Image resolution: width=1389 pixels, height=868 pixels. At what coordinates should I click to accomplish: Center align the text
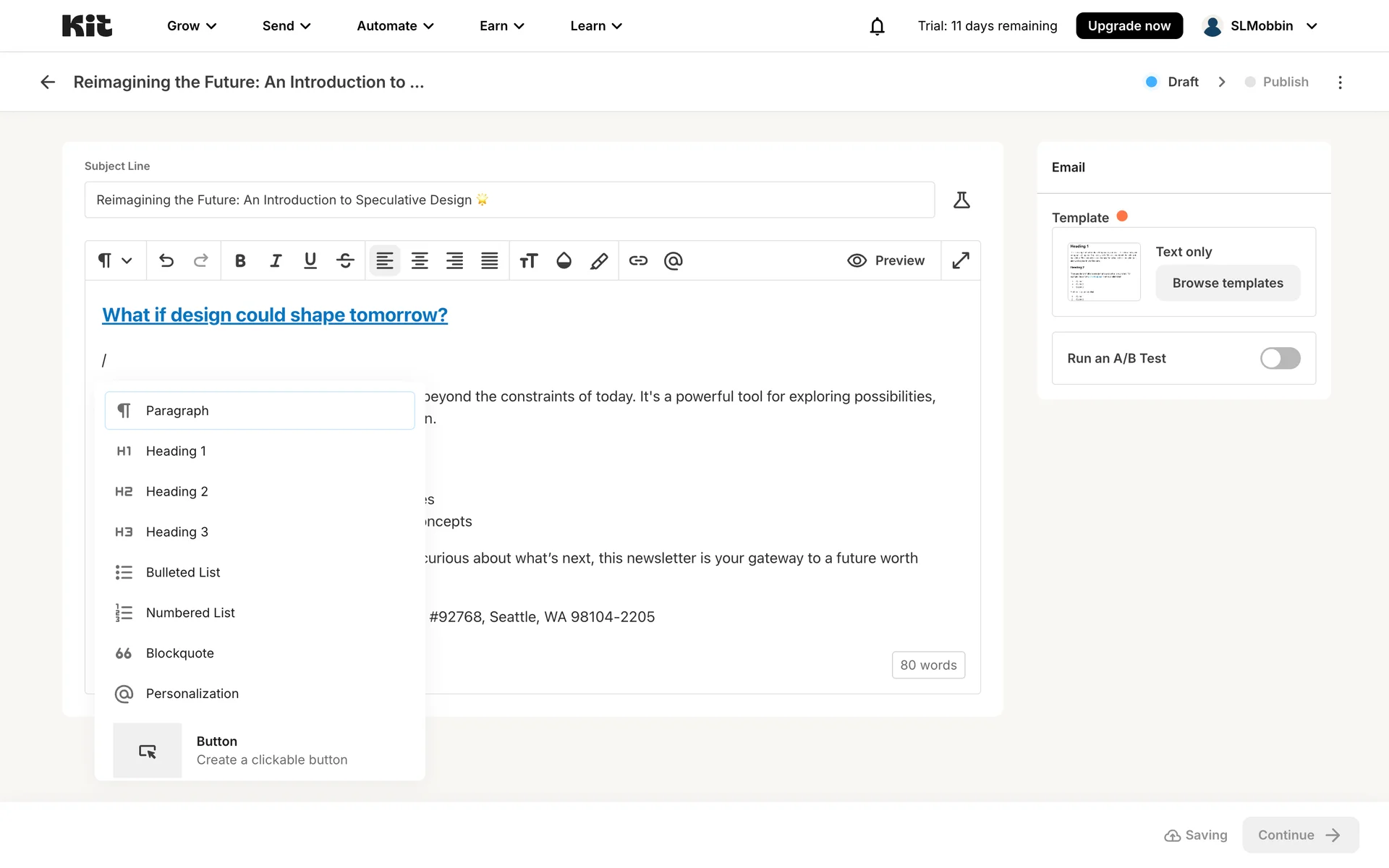(420, 260)
